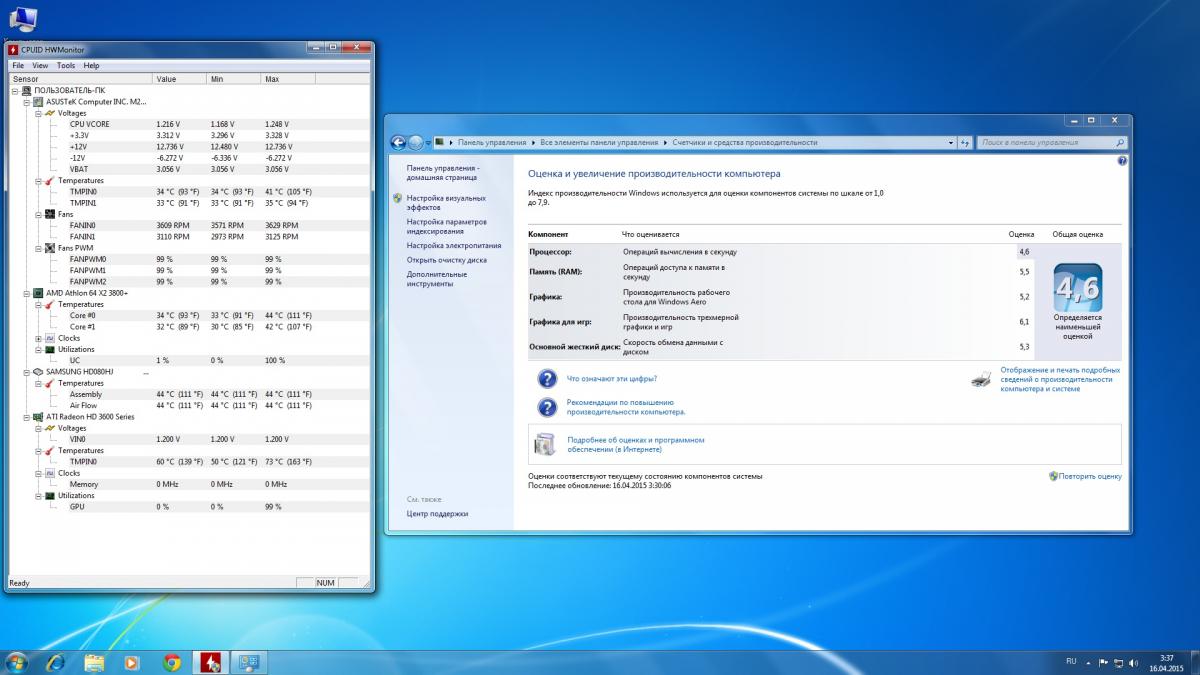The image size is (1200, 675).
Task: Open Windows Explorer from the taskbar
Action: (x=94, y=661)
